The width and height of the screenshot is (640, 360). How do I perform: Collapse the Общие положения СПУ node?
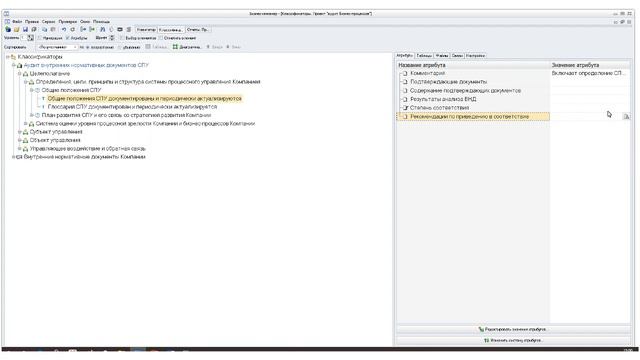[x=31, y=90]
